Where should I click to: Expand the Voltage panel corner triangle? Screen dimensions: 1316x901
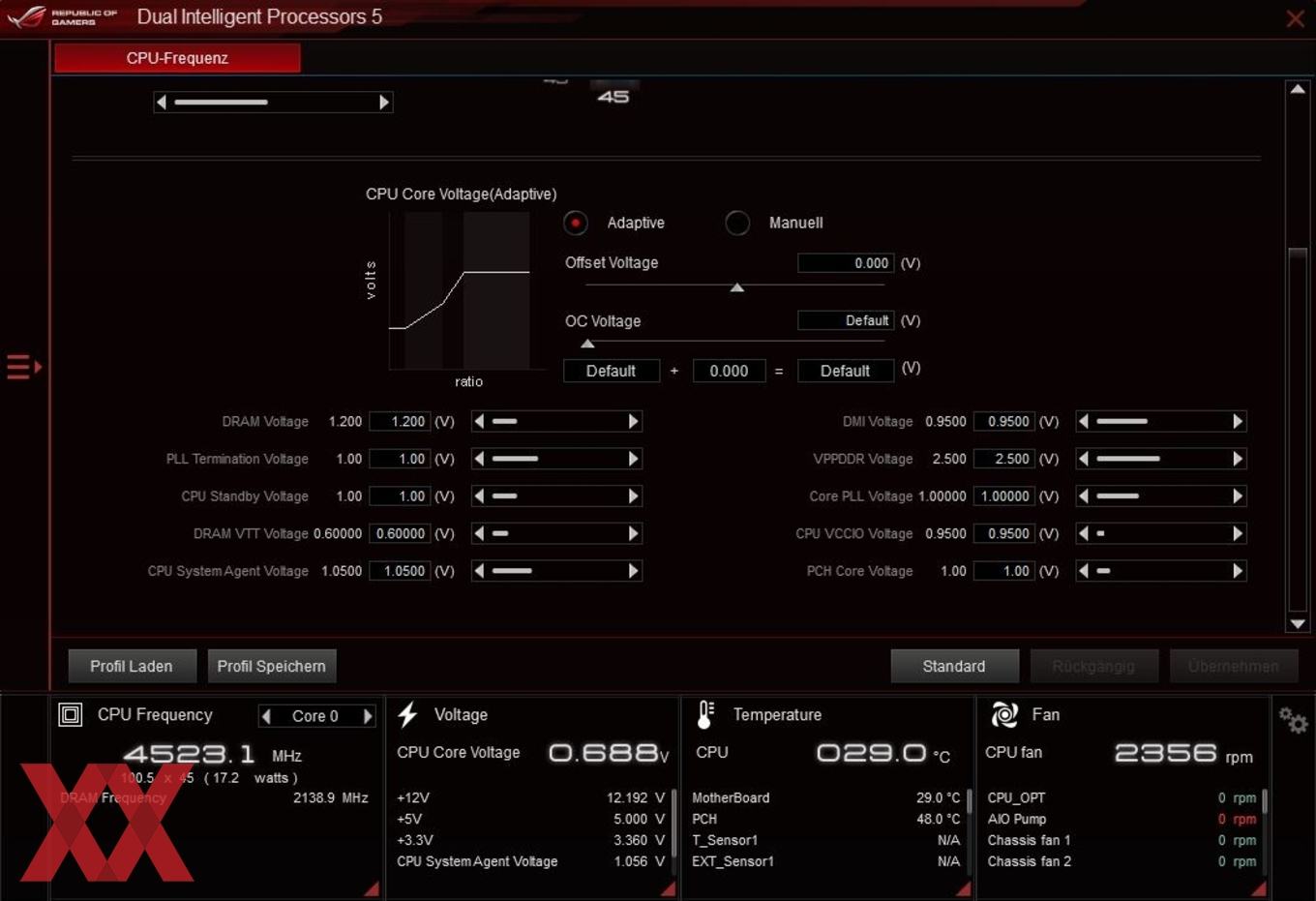click(668, 888)
